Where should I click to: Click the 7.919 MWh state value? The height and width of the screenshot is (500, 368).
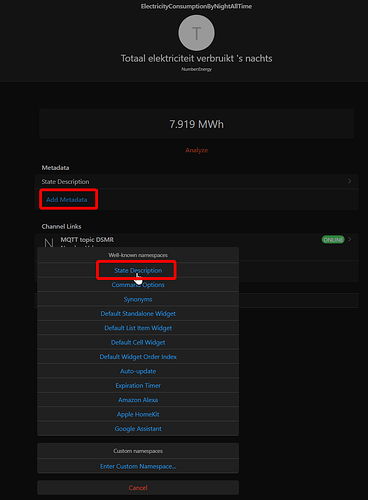click(196, 124)
